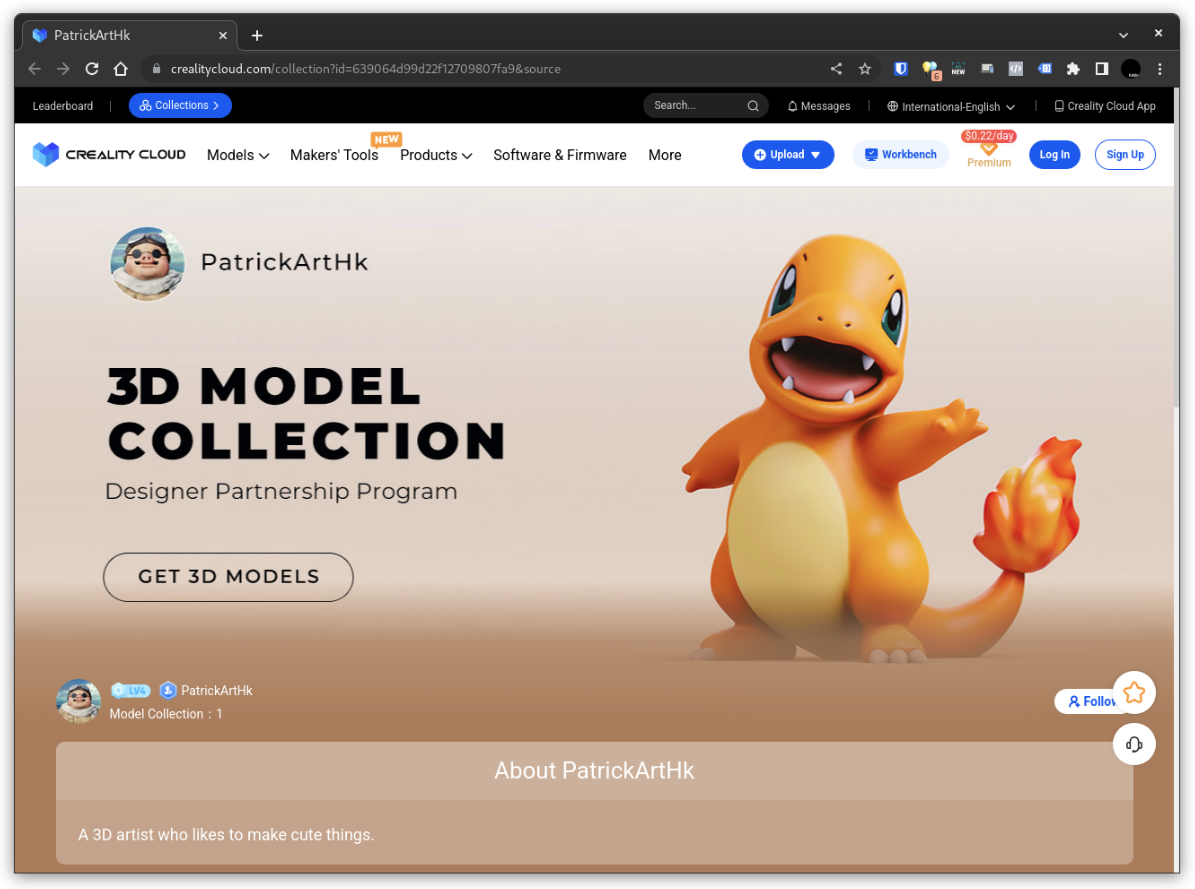Open the headset support button
The image size is (1195, 889).
click(x=1134, y=744)
